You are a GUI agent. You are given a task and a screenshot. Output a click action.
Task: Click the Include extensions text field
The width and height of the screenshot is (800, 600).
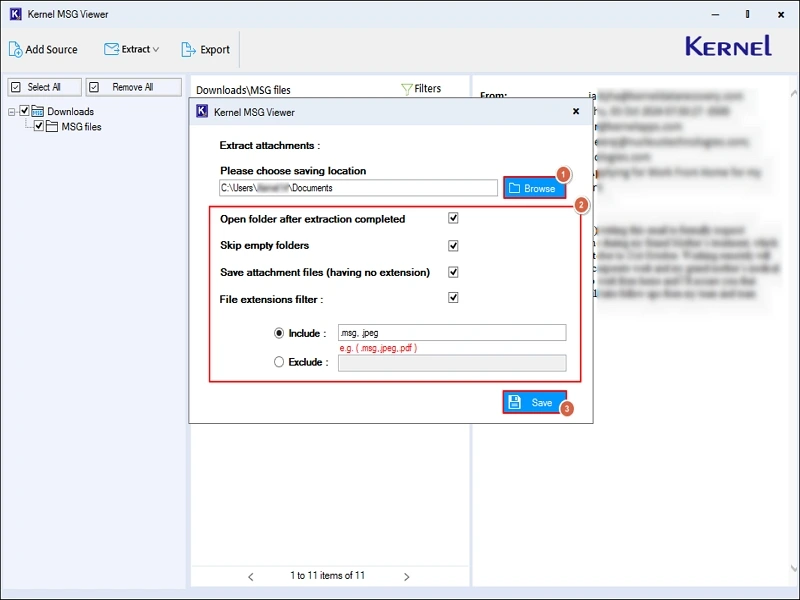coord(451,333)
